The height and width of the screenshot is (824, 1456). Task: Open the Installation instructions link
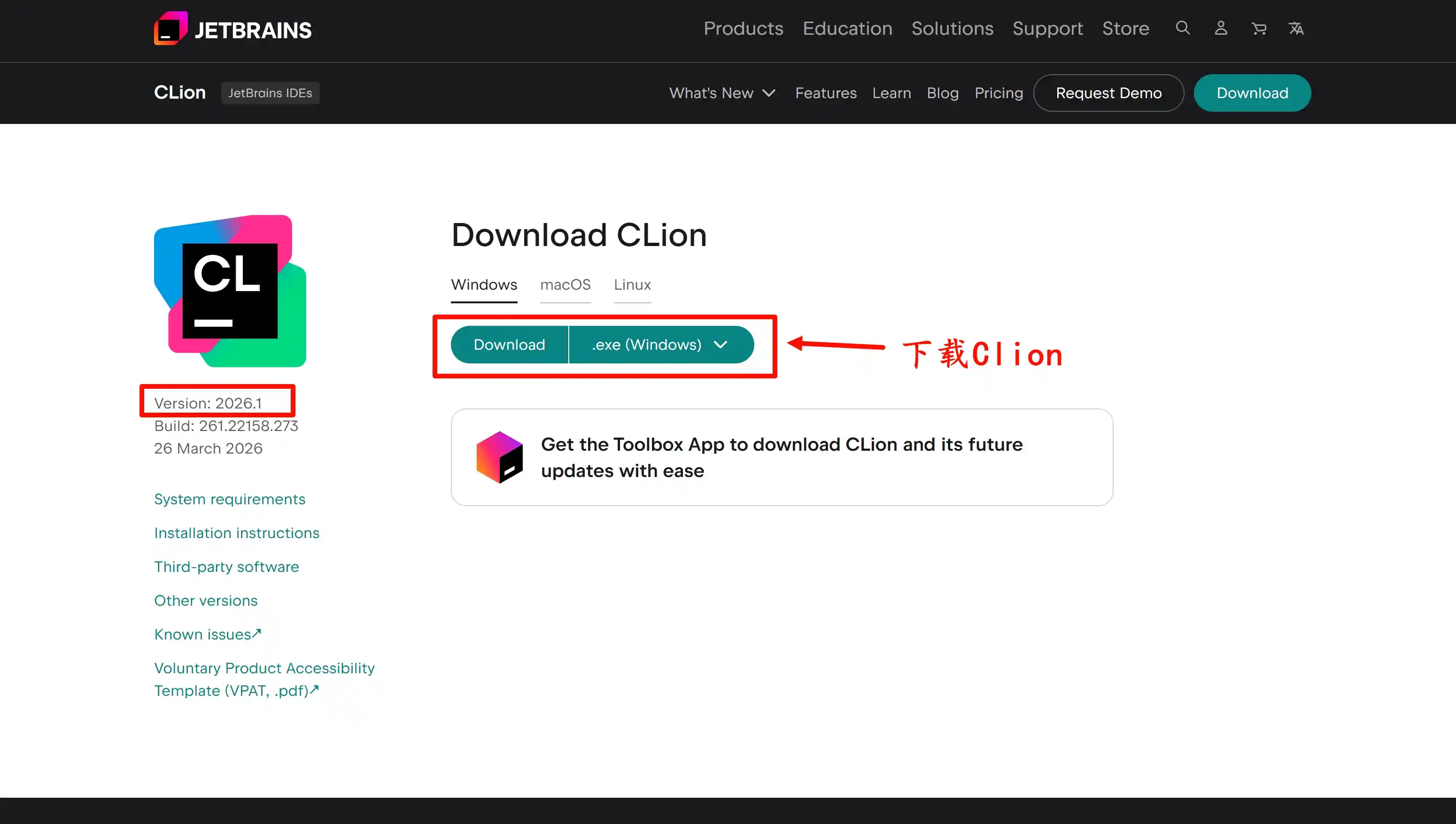point(236,532)
